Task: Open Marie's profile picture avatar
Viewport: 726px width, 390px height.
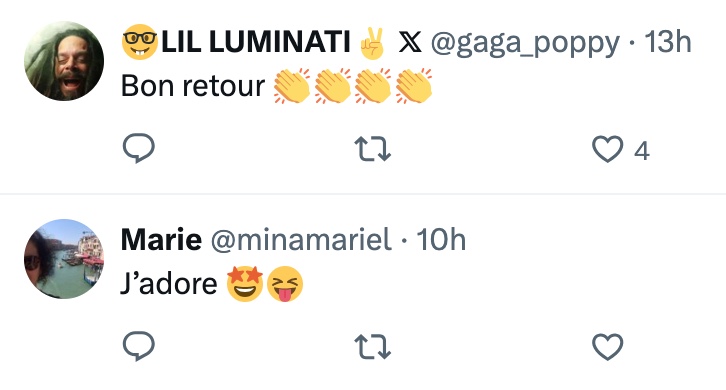Action: 64,259
